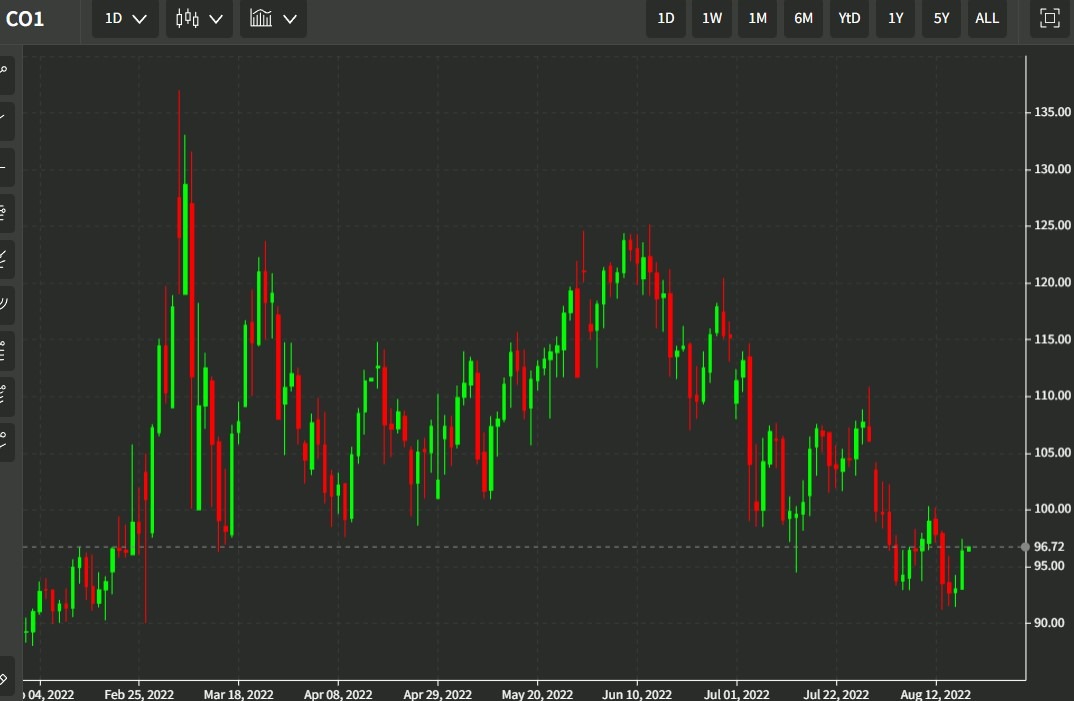The image size is (1074, 701).
Task: Expand the 1D interval dropdown
Action: point(125,19)
